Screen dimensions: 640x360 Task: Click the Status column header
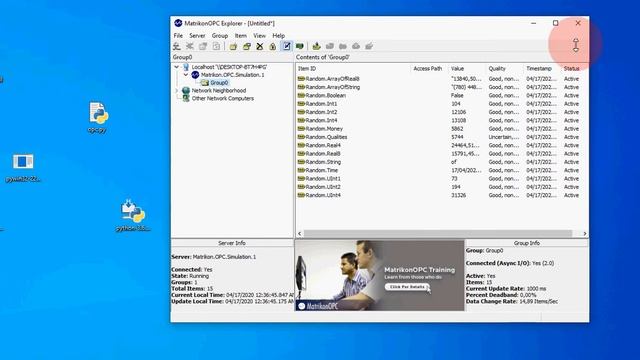tap(575, 69)
